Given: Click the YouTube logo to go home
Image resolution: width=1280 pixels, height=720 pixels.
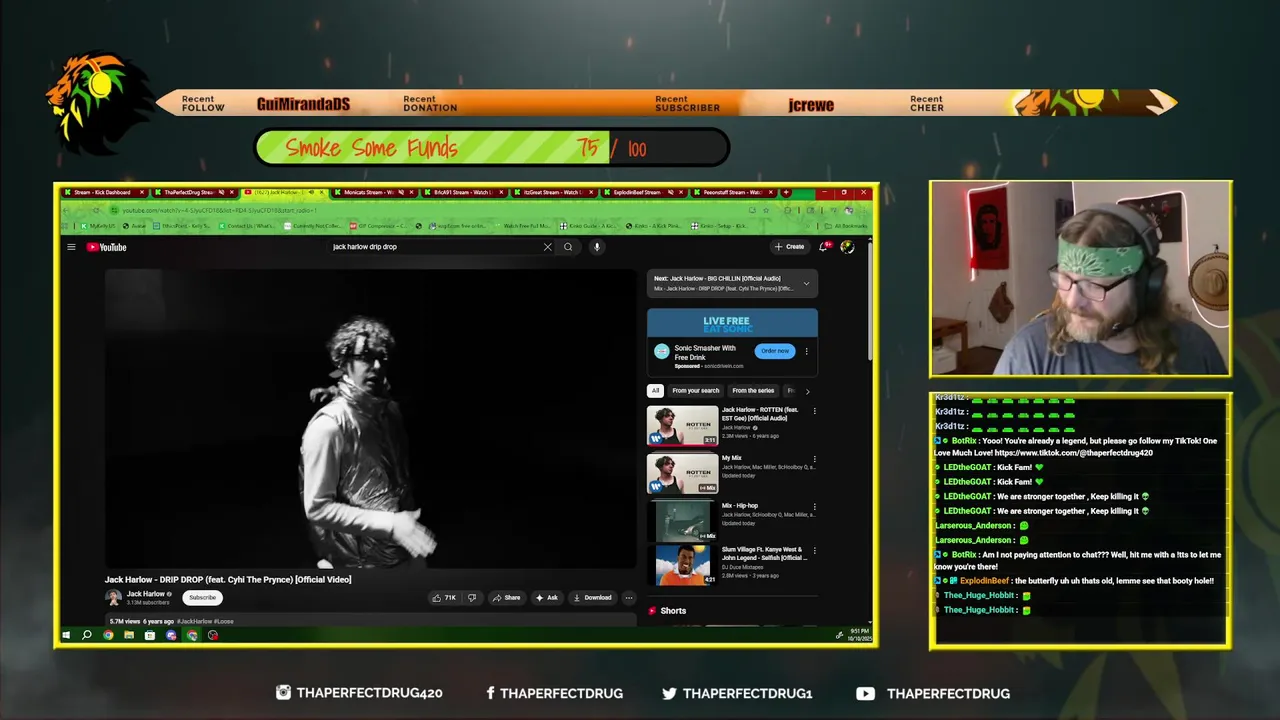Looking at the screenshot, I should click(106, 247).
